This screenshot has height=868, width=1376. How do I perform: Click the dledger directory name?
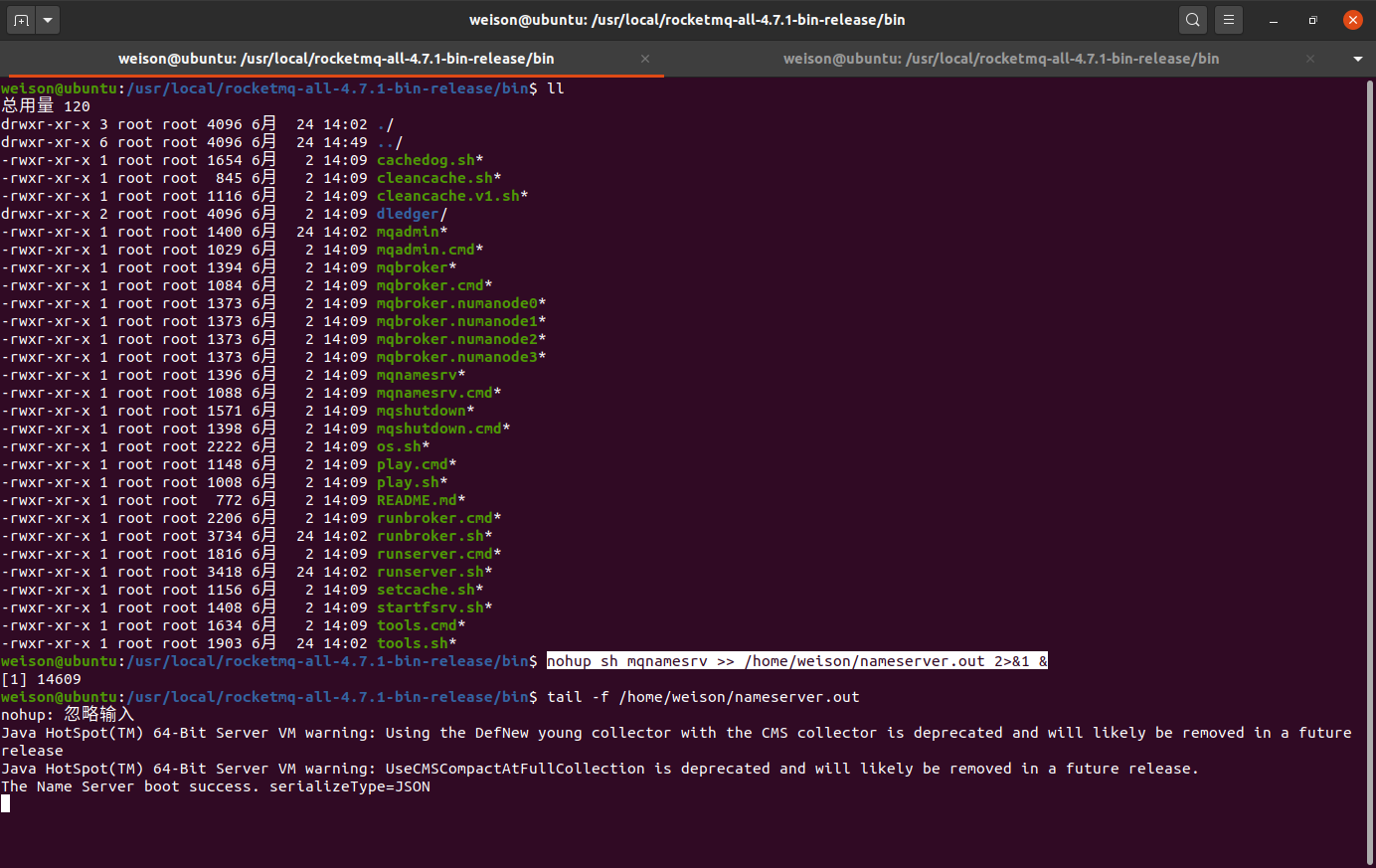pyautogui.click(x=408, y=214)
